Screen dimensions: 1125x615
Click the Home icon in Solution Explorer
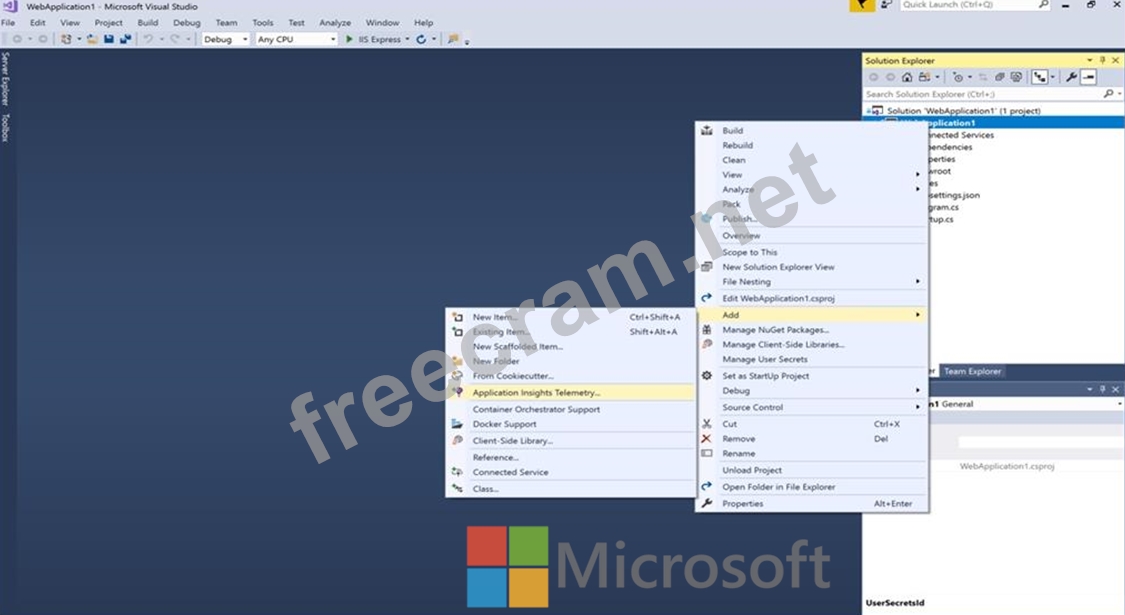(x=907, y=77)
